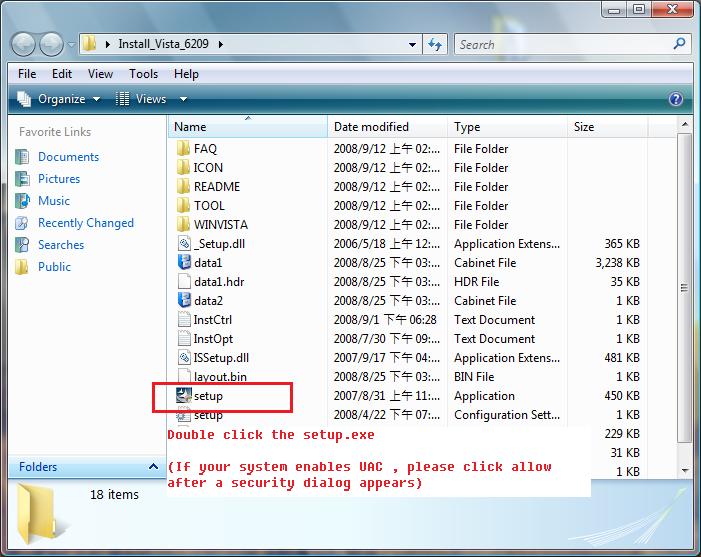Click the setup application icon
The image size is (701, 557).
coord(183,396)
